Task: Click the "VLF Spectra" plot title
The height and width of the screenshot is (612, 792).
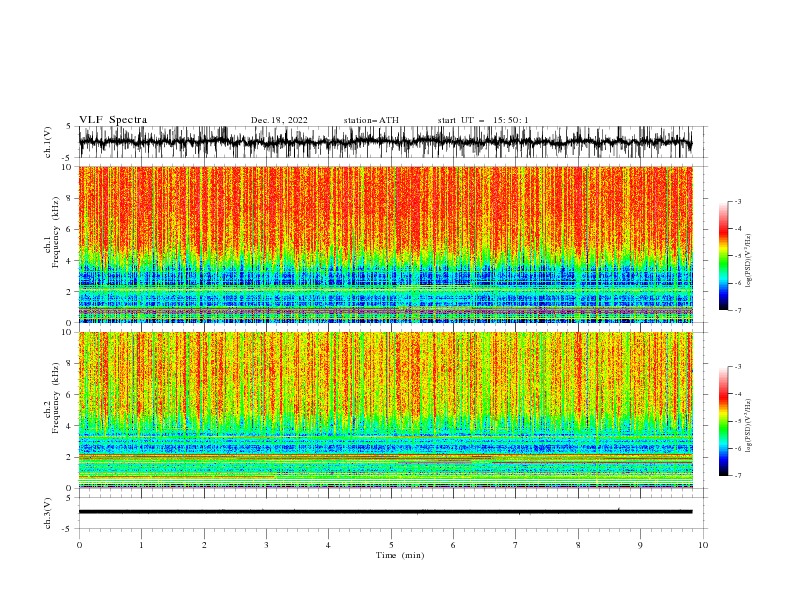Action: click(x=113, y=120)
